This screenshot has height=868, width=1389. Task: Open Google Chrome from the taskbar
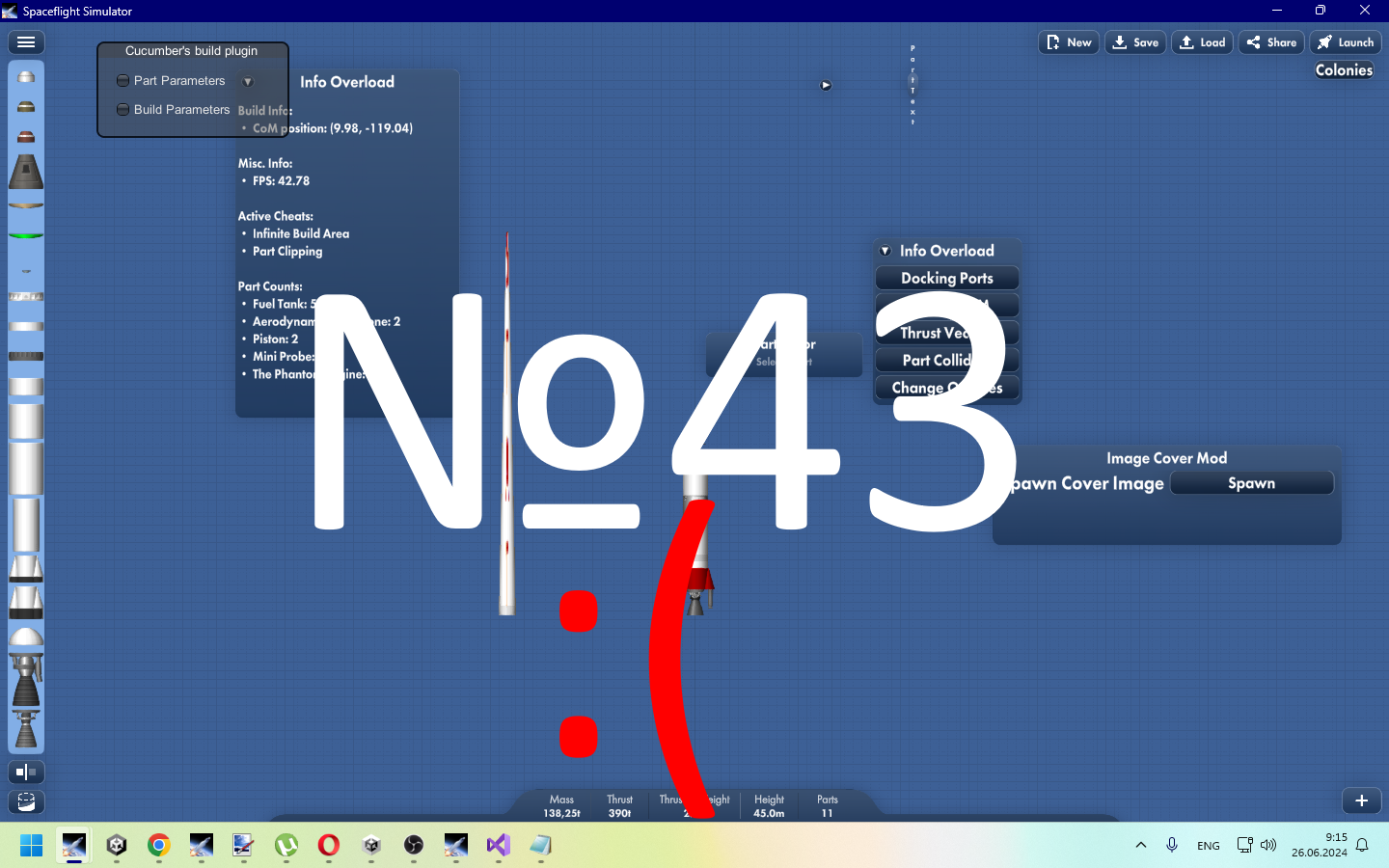[x=159, y=845]
